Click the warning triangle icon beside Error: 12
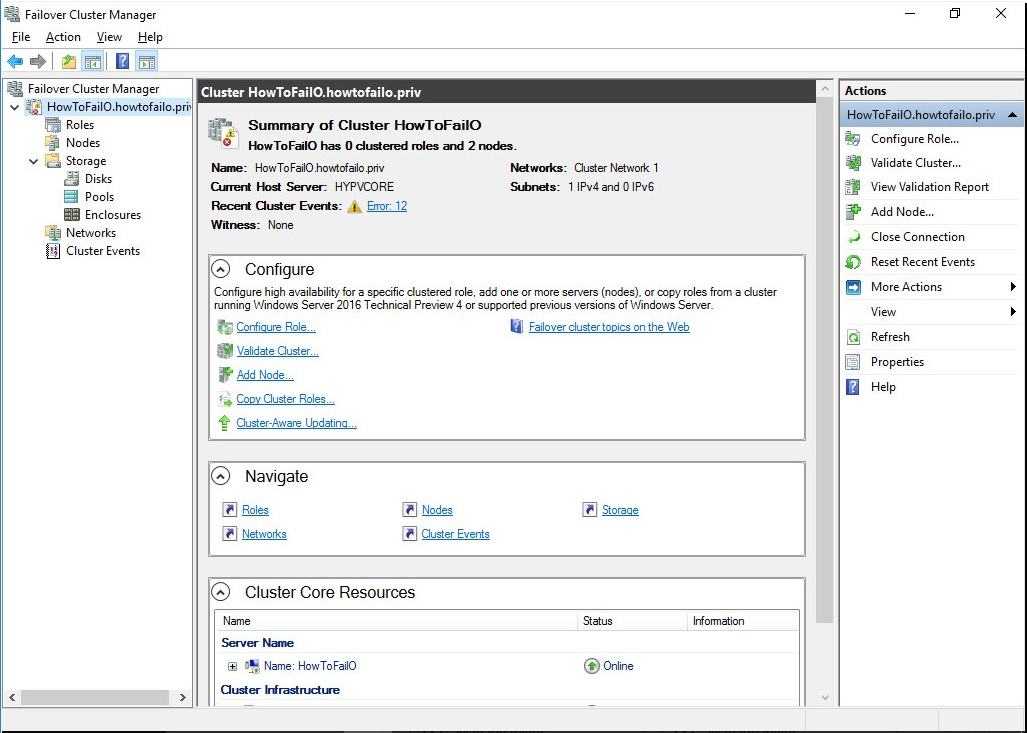 pos(354,206)
